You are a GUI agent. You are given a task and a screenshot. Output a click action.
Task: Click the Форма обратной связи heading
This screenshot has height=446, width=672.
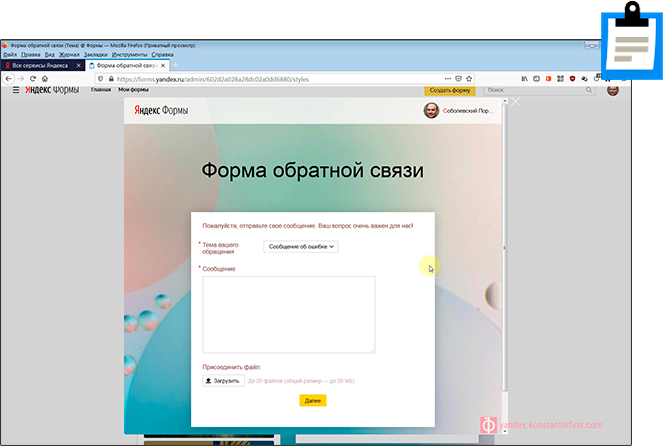(312, 171)
